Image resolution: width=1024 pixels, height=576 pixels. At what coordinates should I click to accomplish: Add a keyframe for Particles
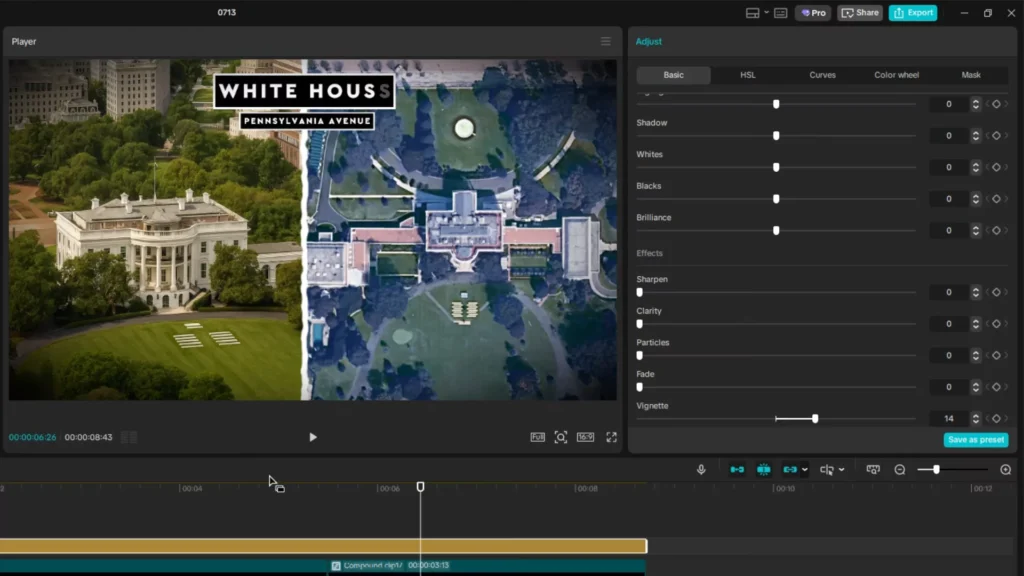[996, 355]
